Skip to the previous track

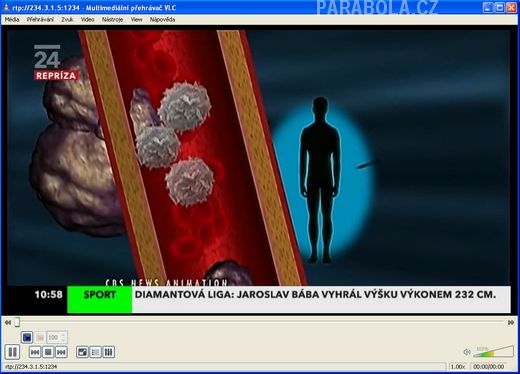35,352
